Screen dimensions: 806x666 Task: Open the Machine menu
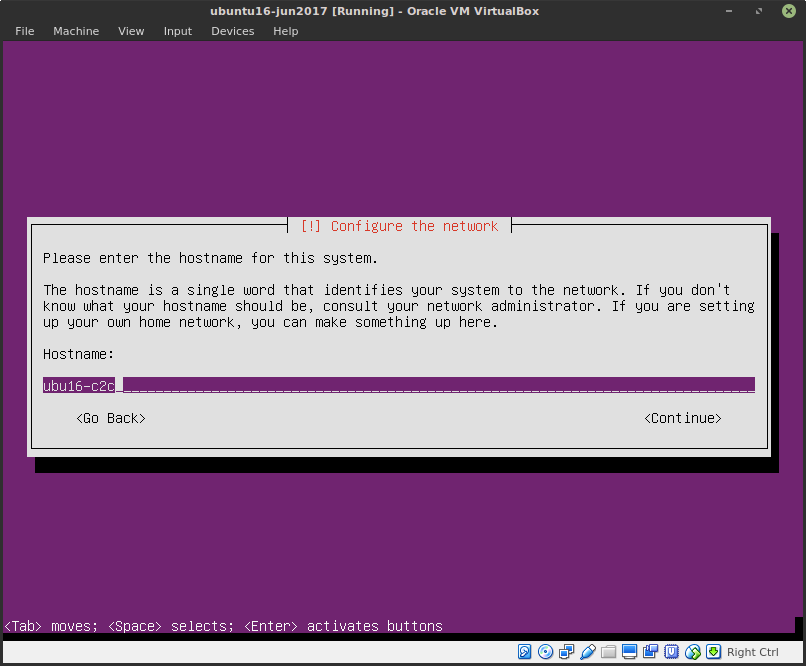click(76, 31)
